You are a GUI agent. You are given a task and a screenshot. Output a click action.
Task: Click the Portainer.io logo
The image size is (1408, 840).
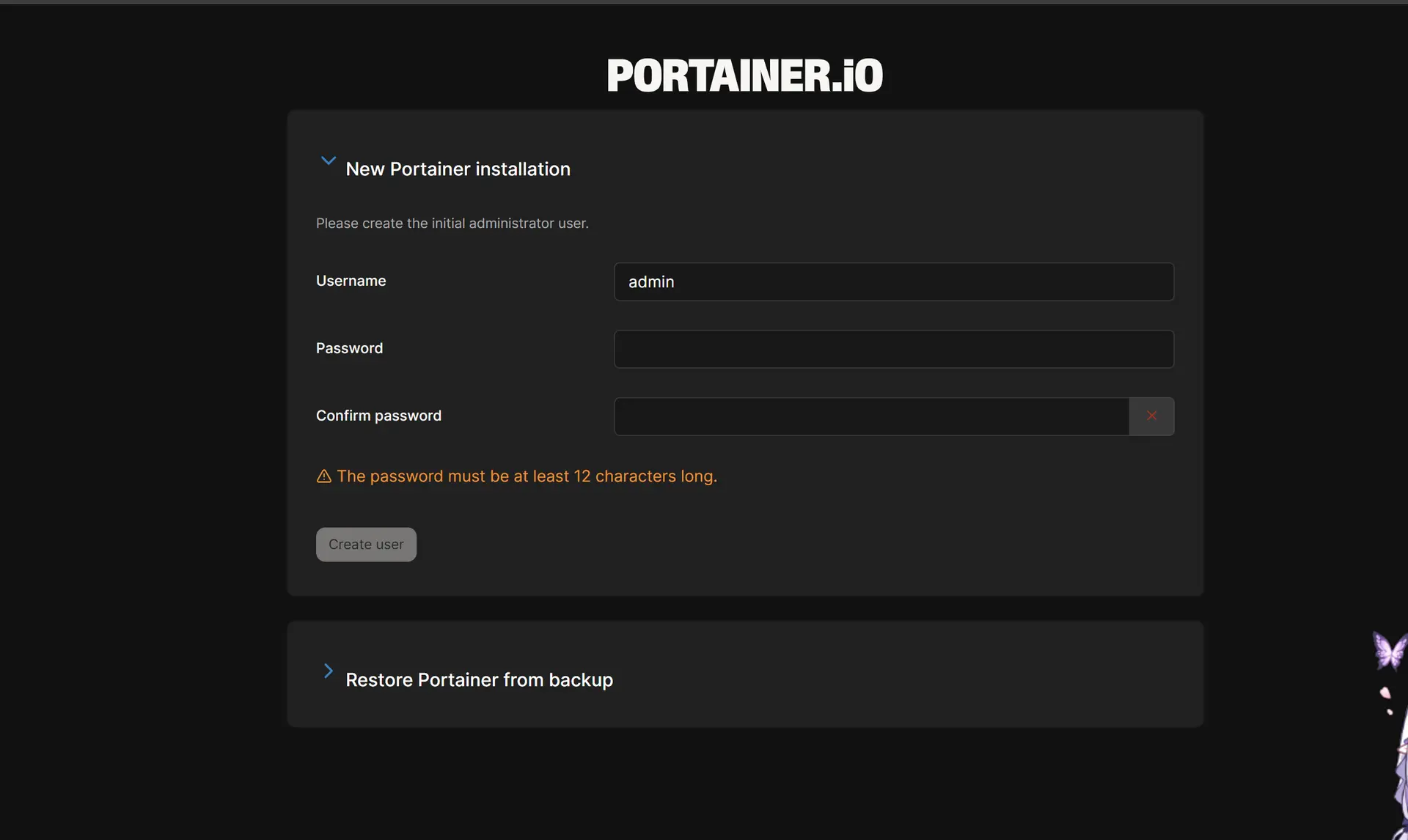745,75
